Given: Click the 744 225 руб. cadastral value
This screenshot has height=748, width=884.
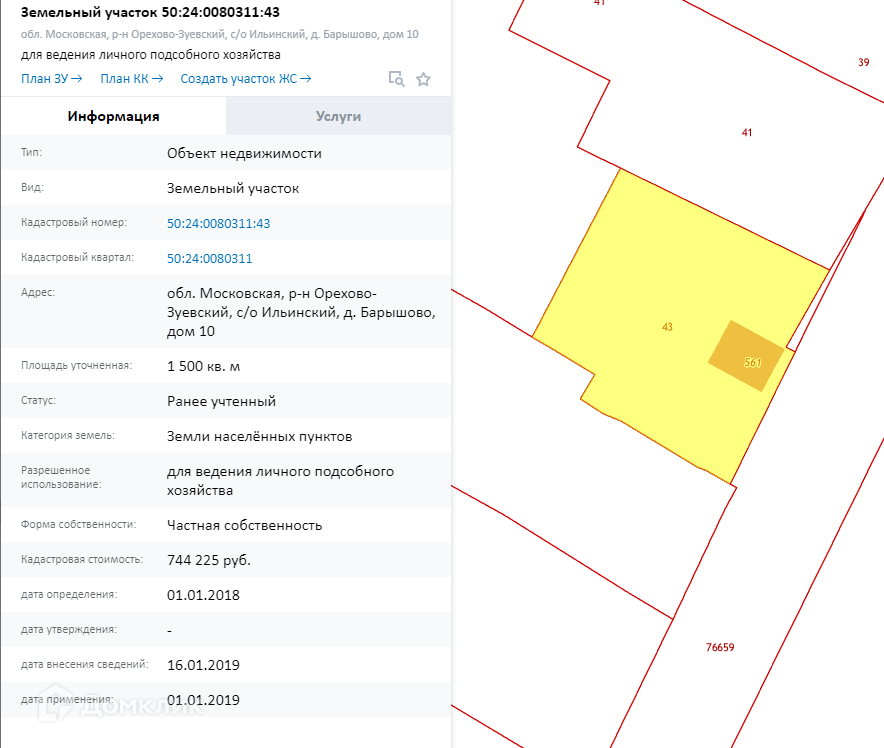Looking at the screenshot, I should (209, 560).
